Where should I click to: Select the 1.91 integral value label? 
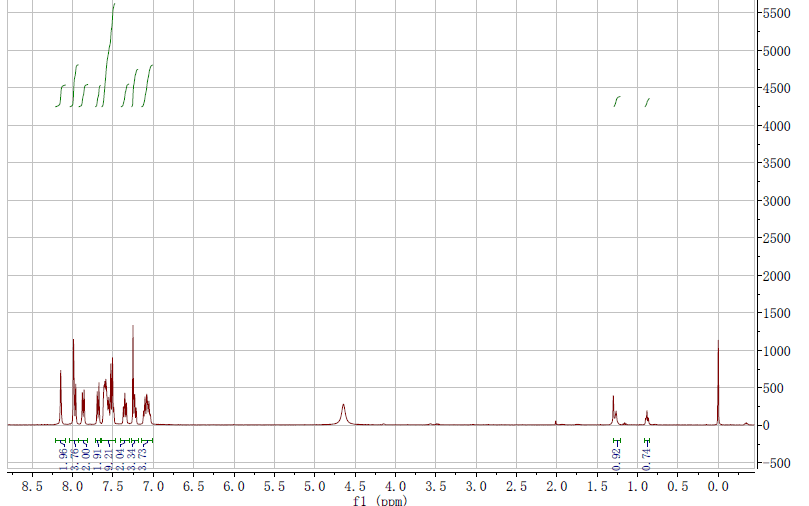98,460
